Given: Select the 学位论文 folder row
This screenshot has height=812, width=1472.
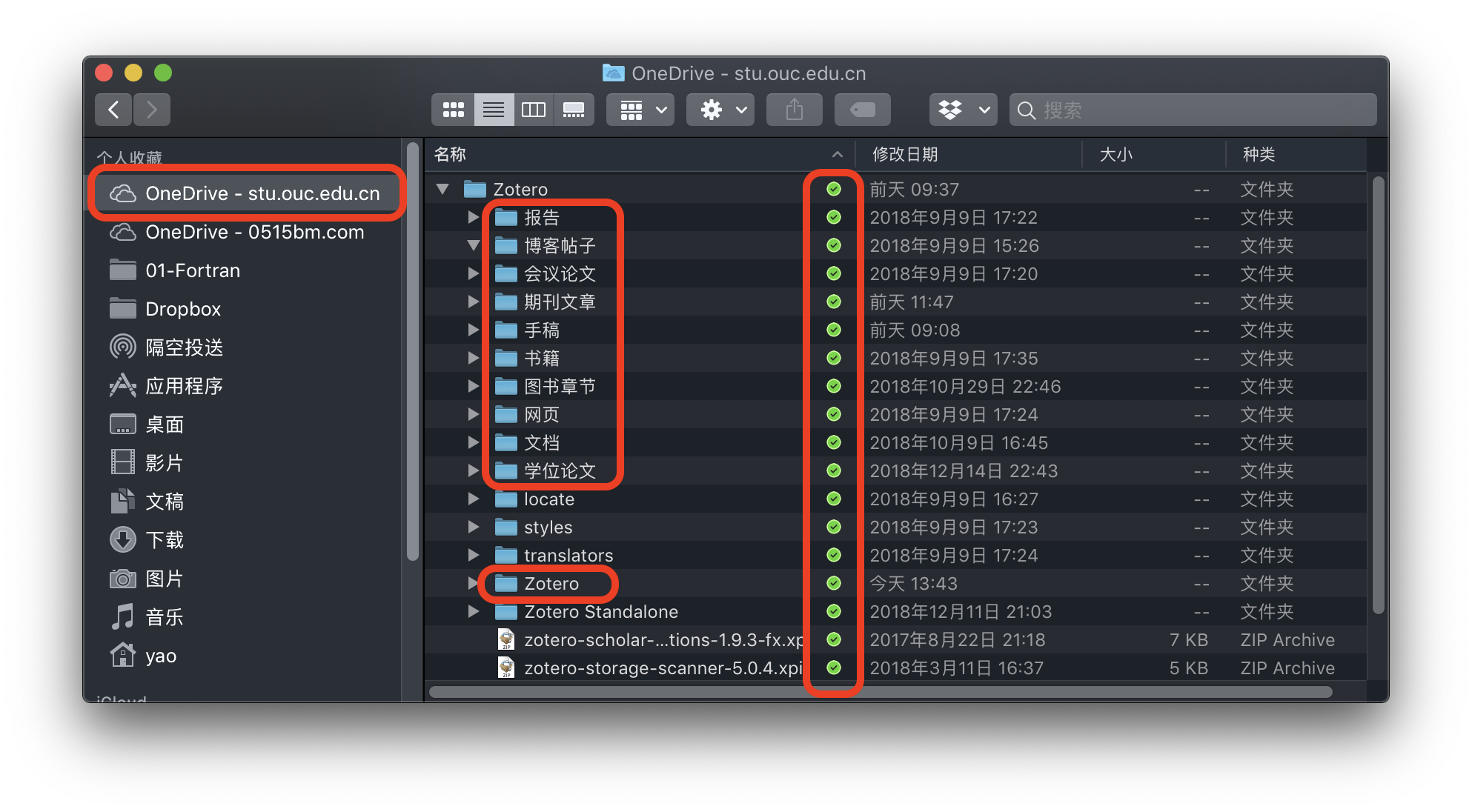Looking at the screenshot, I should pyautogui.click(x=895, y=470).
